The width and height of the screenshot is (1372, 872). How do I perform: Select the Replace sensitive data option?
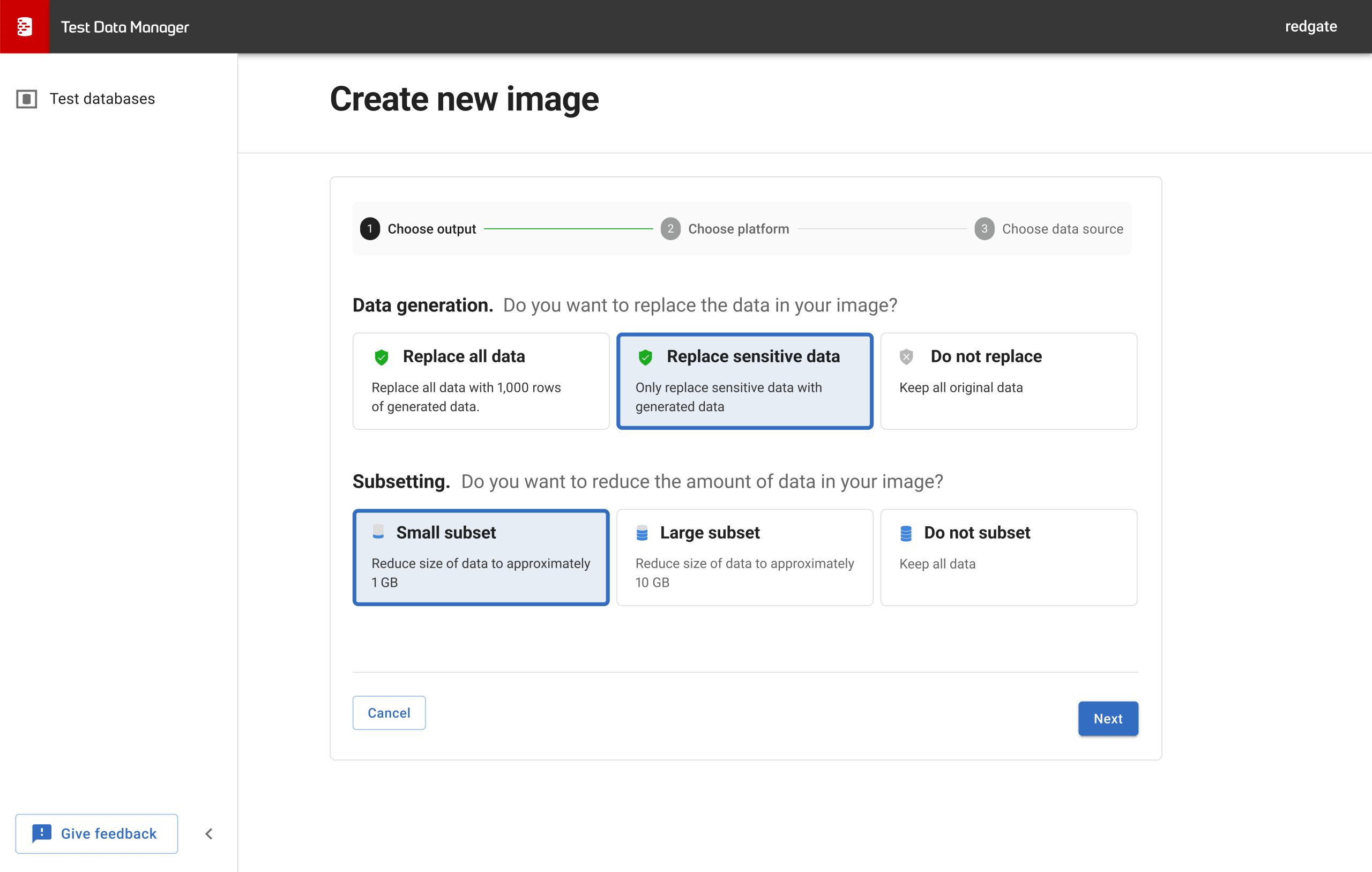point(745,381)
